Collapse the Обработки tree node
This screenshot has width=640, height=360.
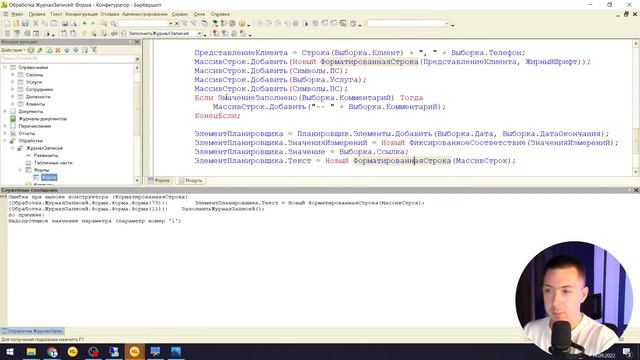tap(5, 141)
